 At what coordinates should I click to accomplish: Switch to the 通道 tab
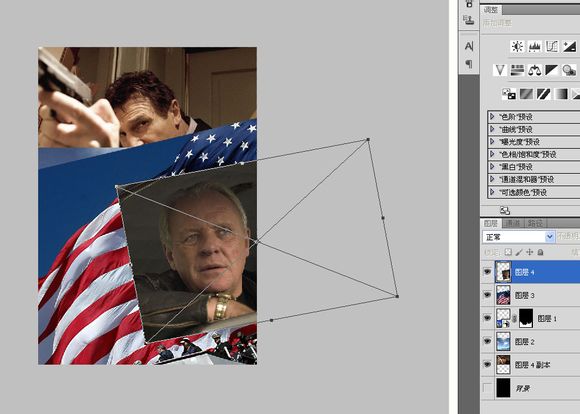click(x=513, y=223)
